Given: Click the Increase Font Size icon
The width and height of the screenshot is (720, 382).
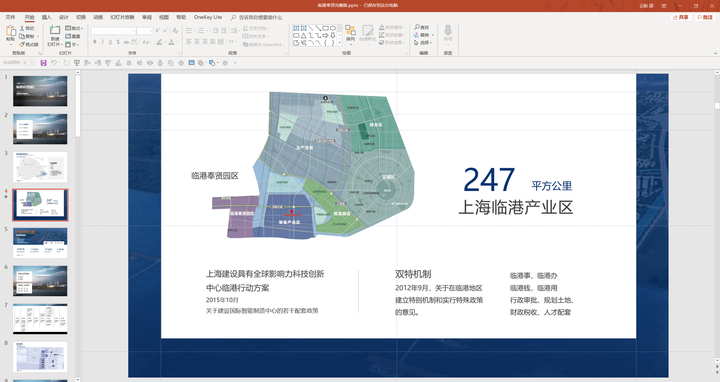Looking at the screenshot, I should (158, 31).
